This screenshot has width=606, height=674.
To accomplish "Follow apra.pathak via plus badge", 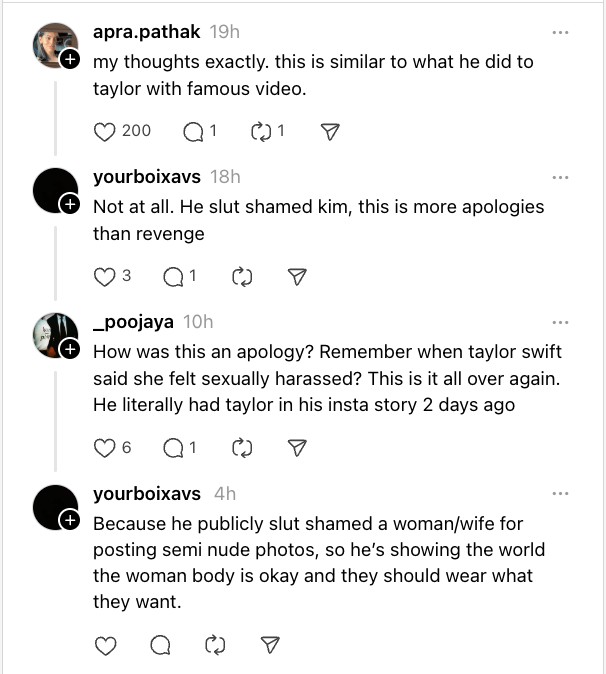I will point(70,60).
